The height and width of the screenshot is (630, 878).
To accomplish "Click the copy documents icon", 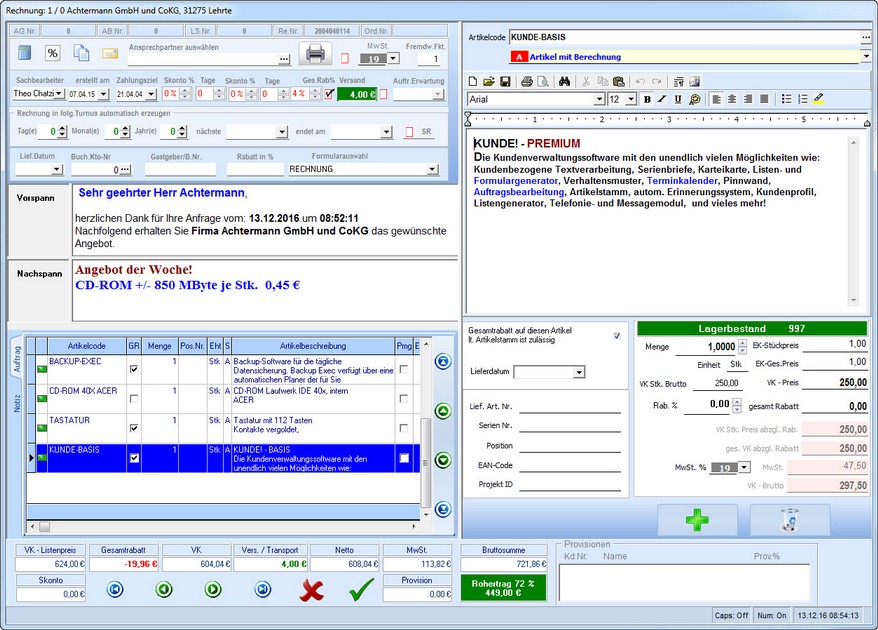I will click(82, 53).
